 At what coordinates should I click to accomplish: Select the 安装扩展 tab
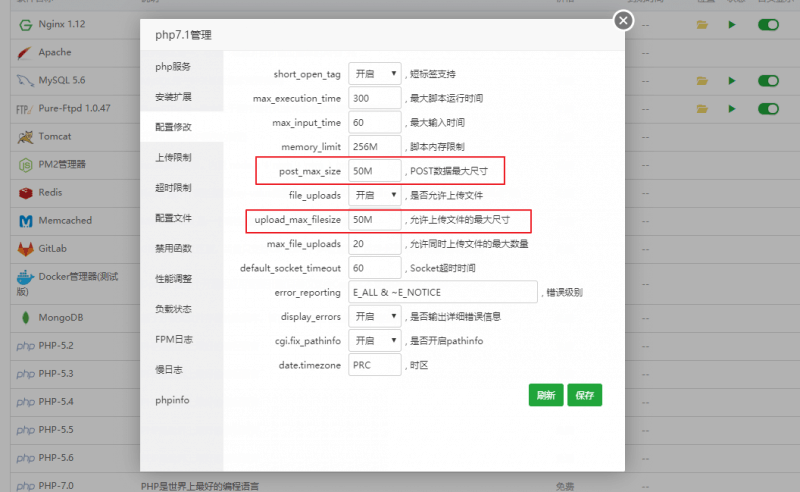182,96
